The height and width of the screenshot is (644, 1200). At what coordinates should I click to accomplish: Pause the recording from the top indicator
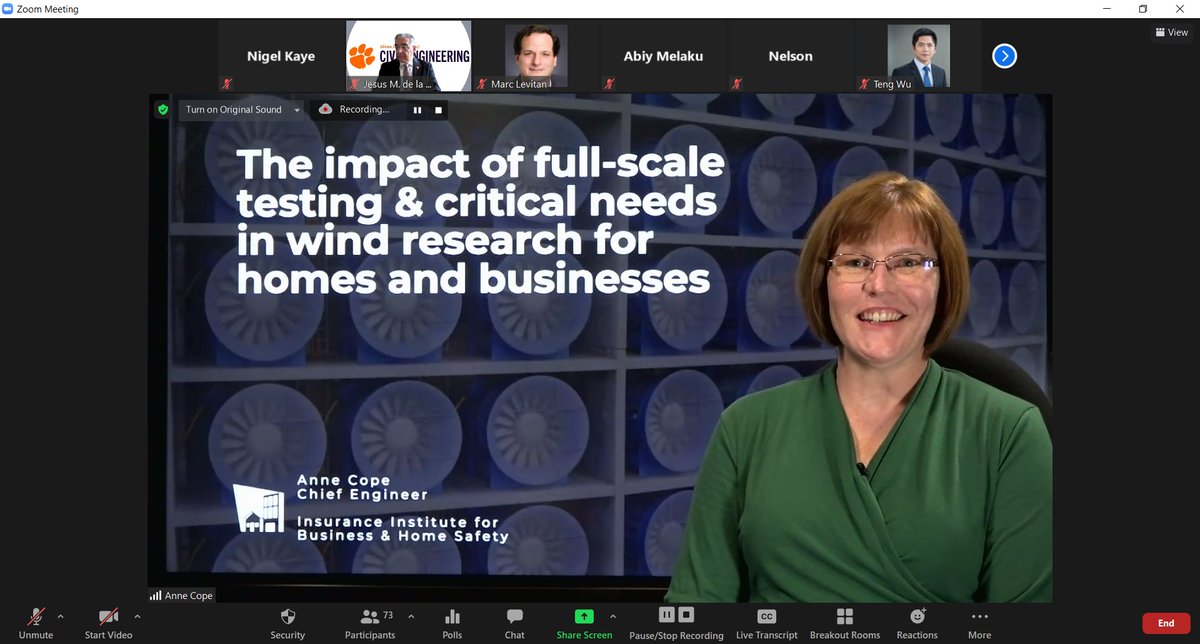tap(418, 110)
